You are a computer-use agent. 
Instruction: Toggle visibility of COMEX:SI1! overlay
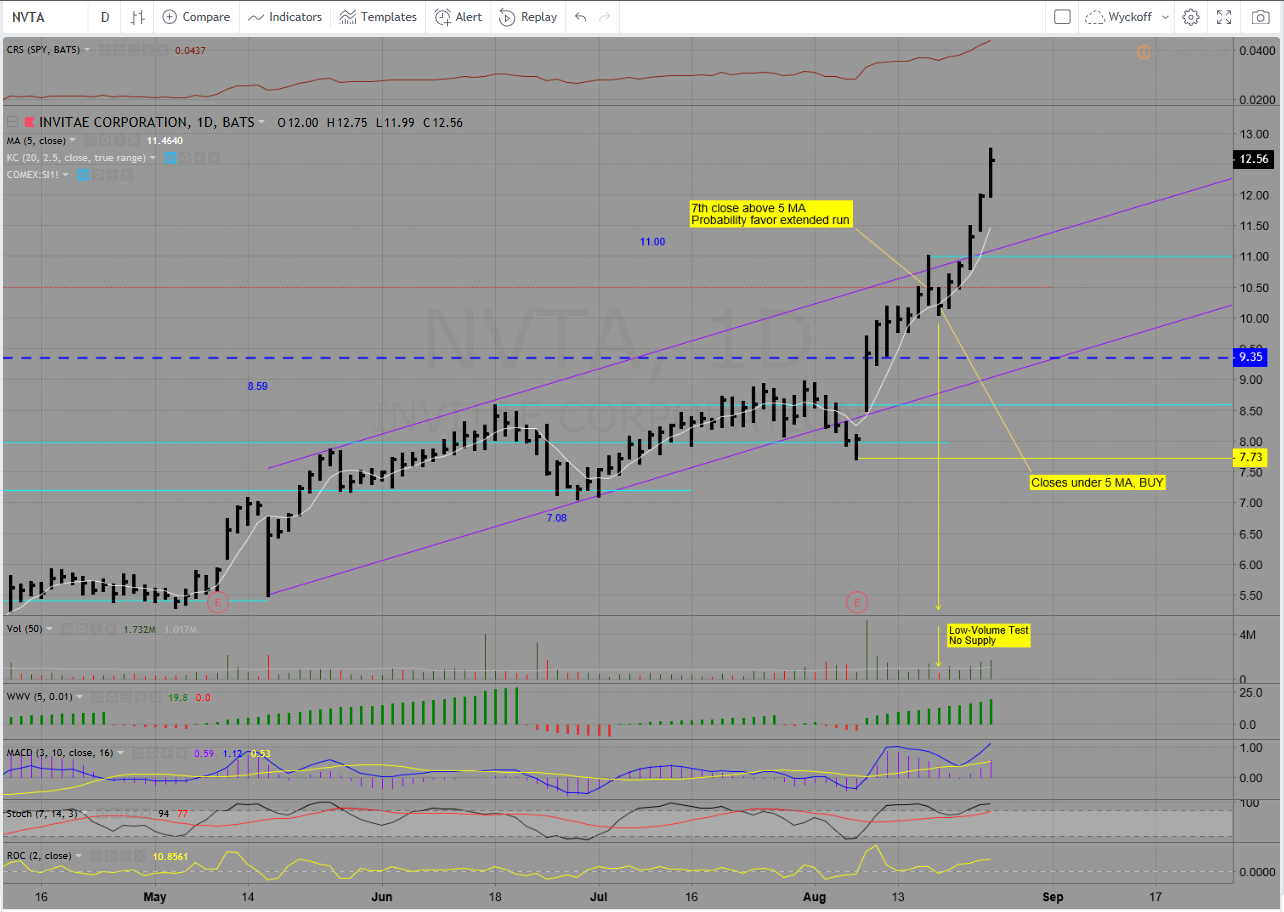click(x=84, y=175)
